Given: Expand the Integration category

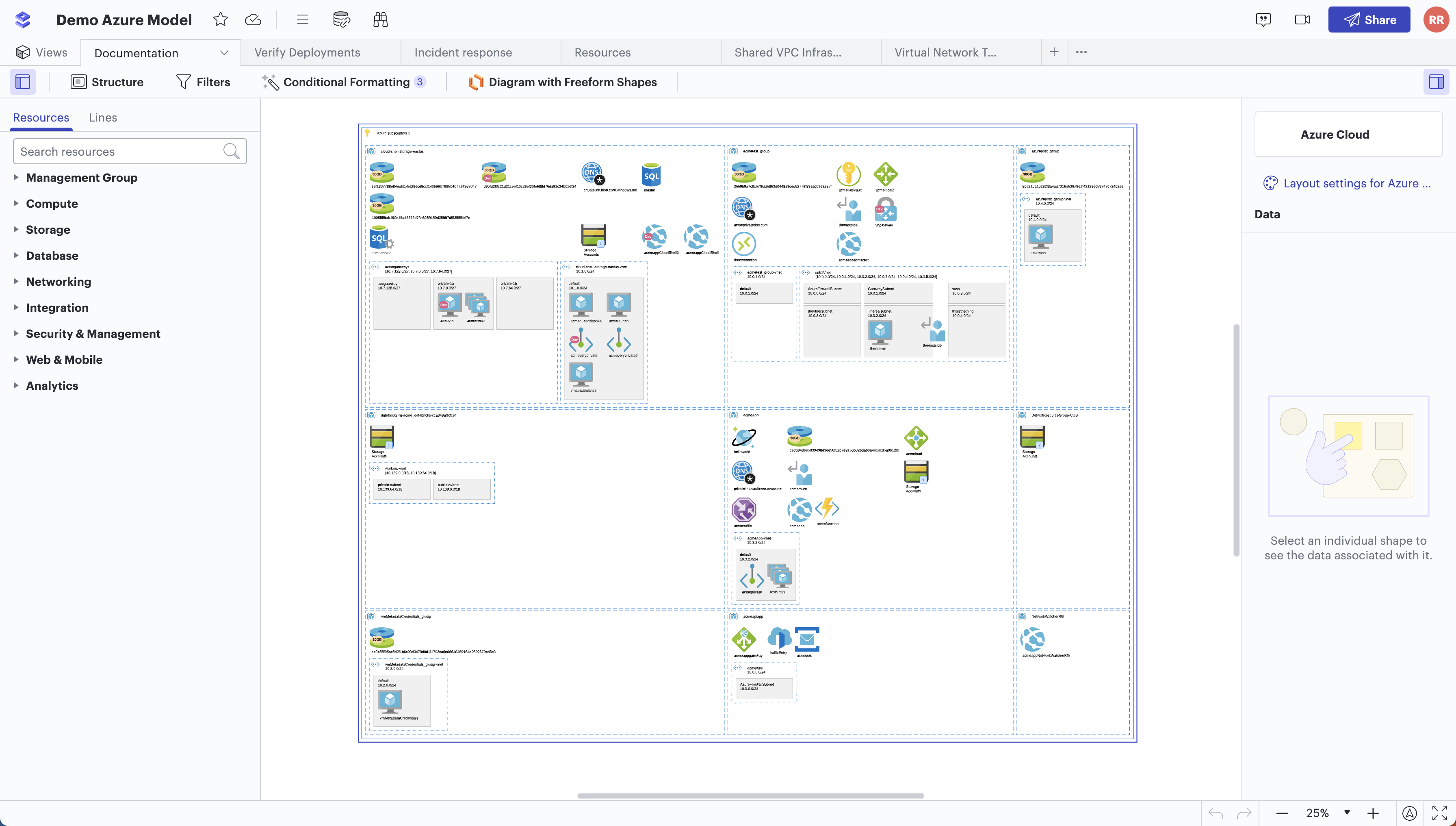Looking at the screenshot, I should click(x=16, y=307).
